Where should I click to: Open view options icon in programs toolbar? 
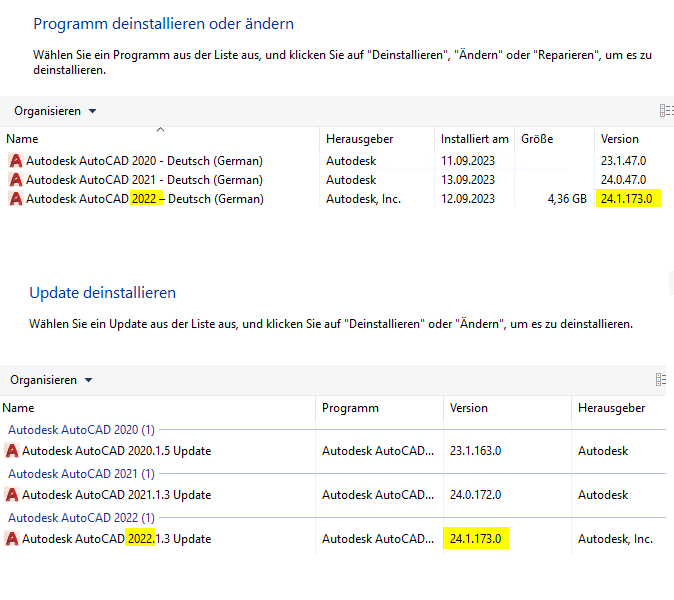point(666,111)
